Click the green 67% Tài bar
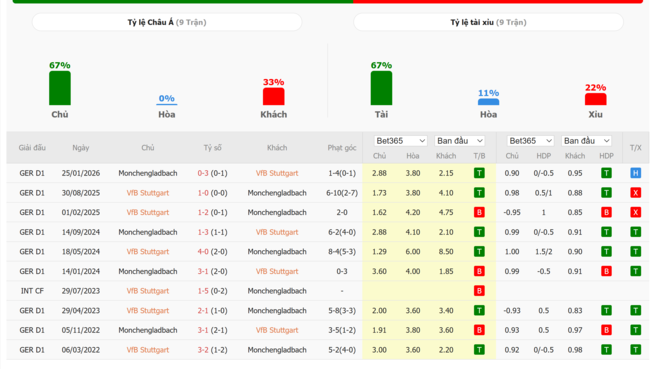The height and width of the screenshot is (369, 650). coord(381,88)
